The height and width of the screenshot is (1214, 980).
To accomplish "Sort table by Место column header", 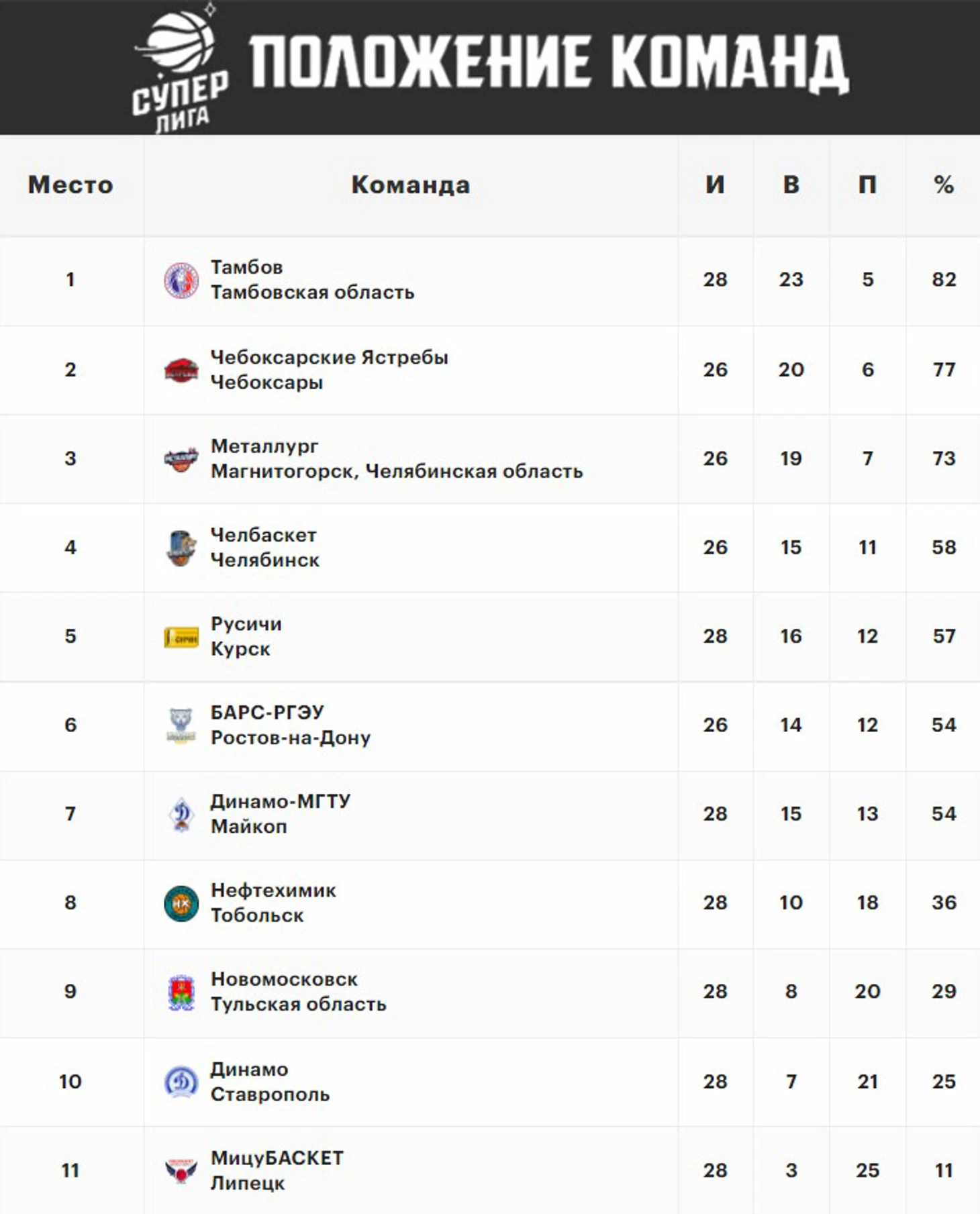I will [70, 185].
